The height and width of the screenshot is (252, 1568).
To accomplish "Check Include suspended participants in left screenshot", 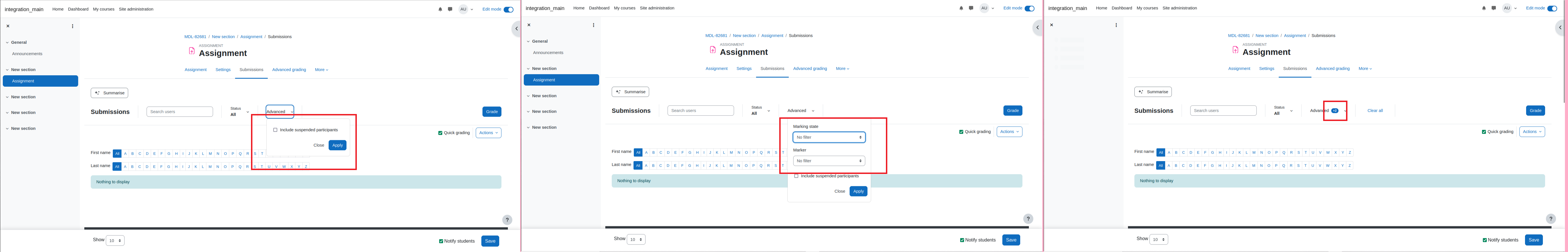I will [x=275, y=130].
